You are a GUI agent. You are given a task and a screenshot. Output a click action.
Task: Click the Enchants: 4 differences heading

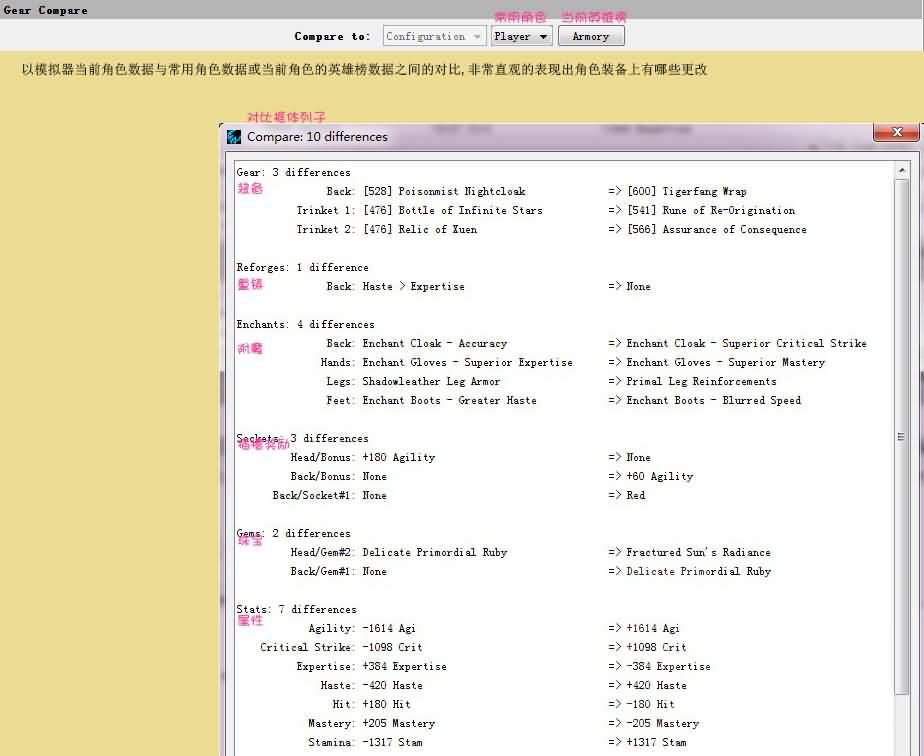click(x=305, y=325)
